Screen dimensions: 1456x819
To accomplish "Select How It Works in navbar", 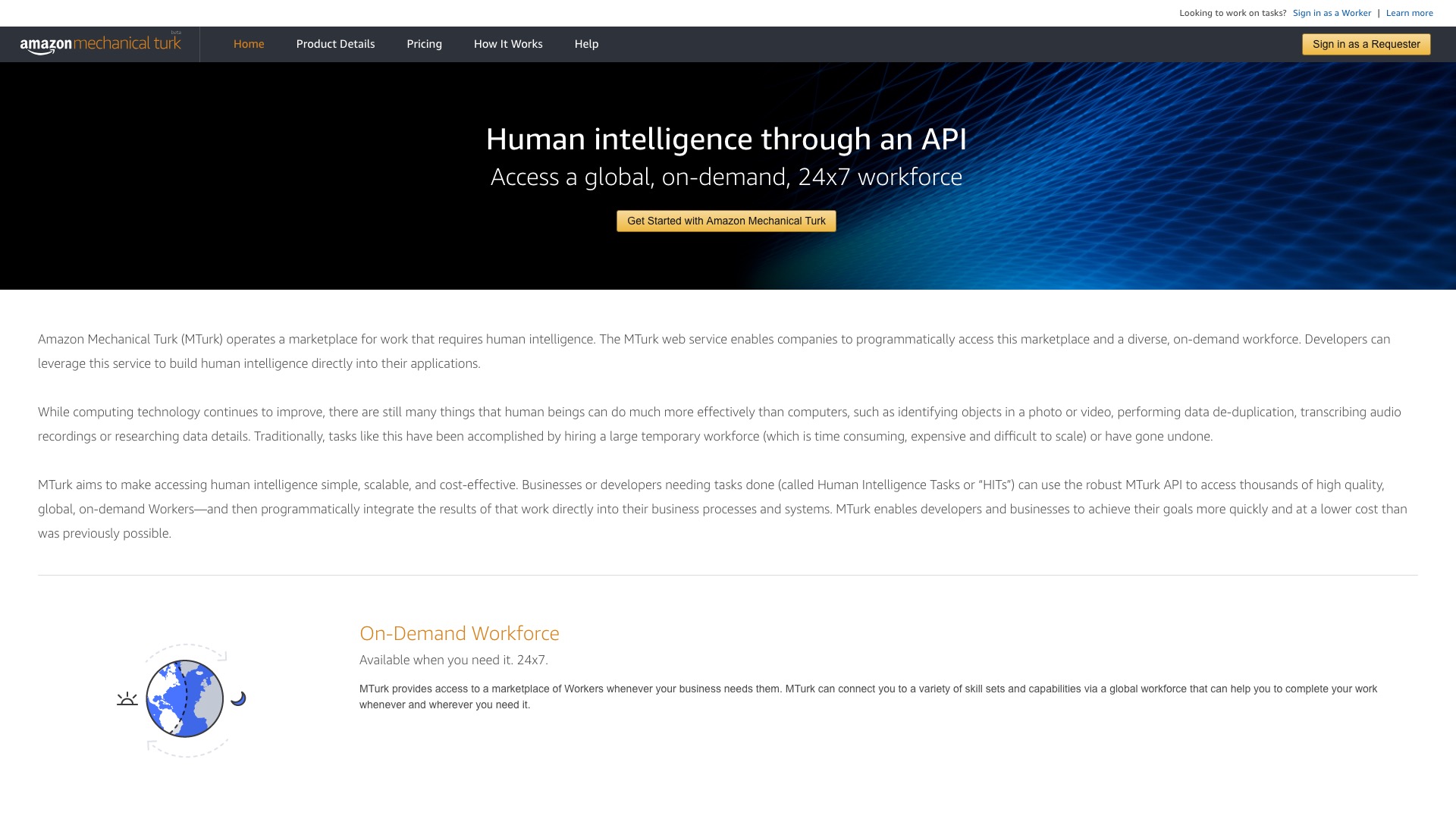I will click(x=508, y=44).
